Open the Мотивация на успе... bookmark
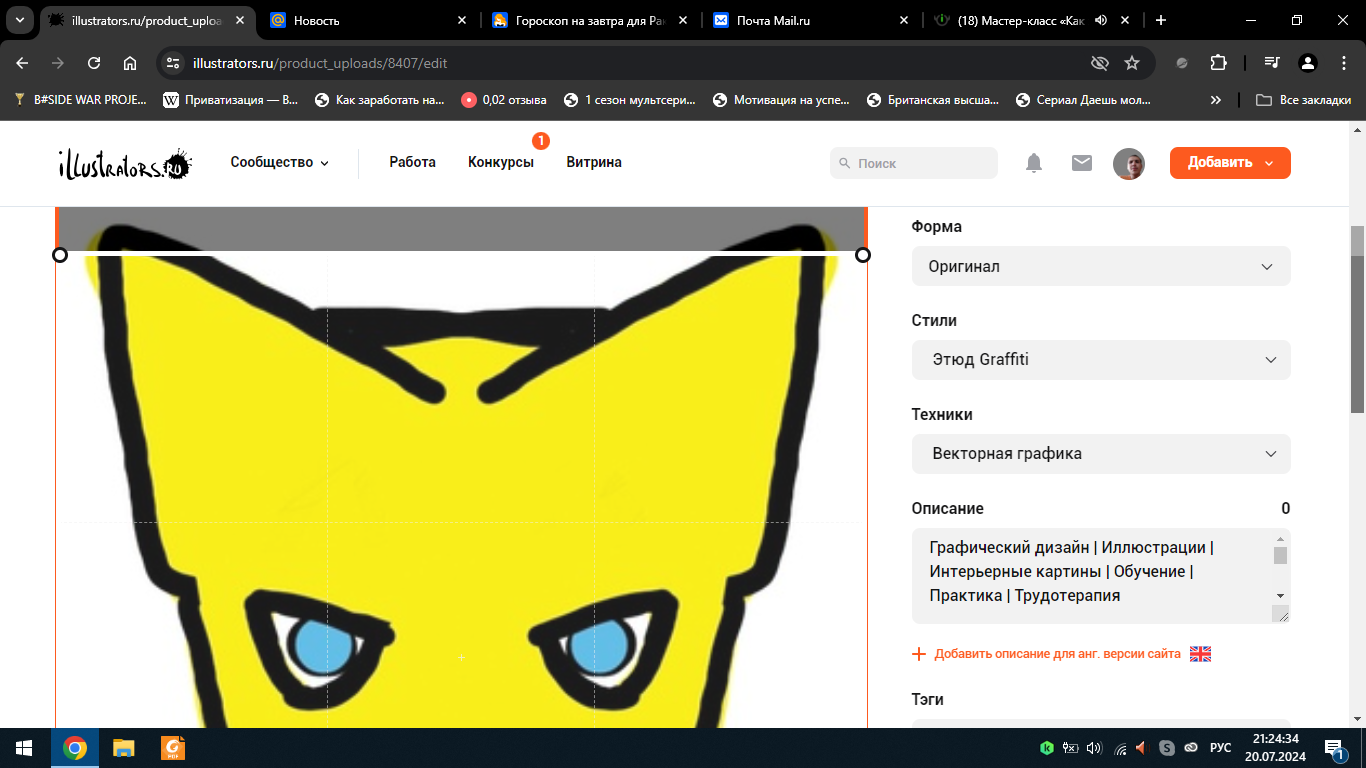Viewport: 1366px width, 768px height. click(x=781, y=100)
